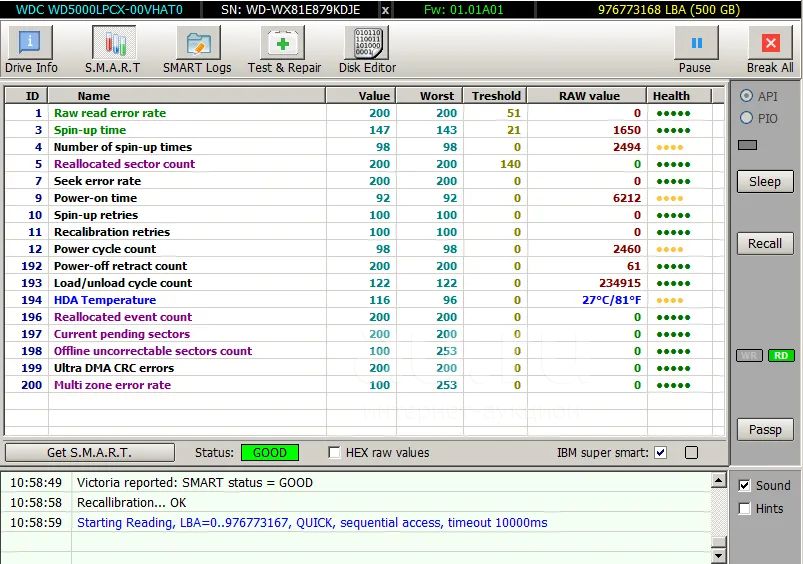Click the serial number SN: WD-WX81E879KDJE

pos(290,10)
